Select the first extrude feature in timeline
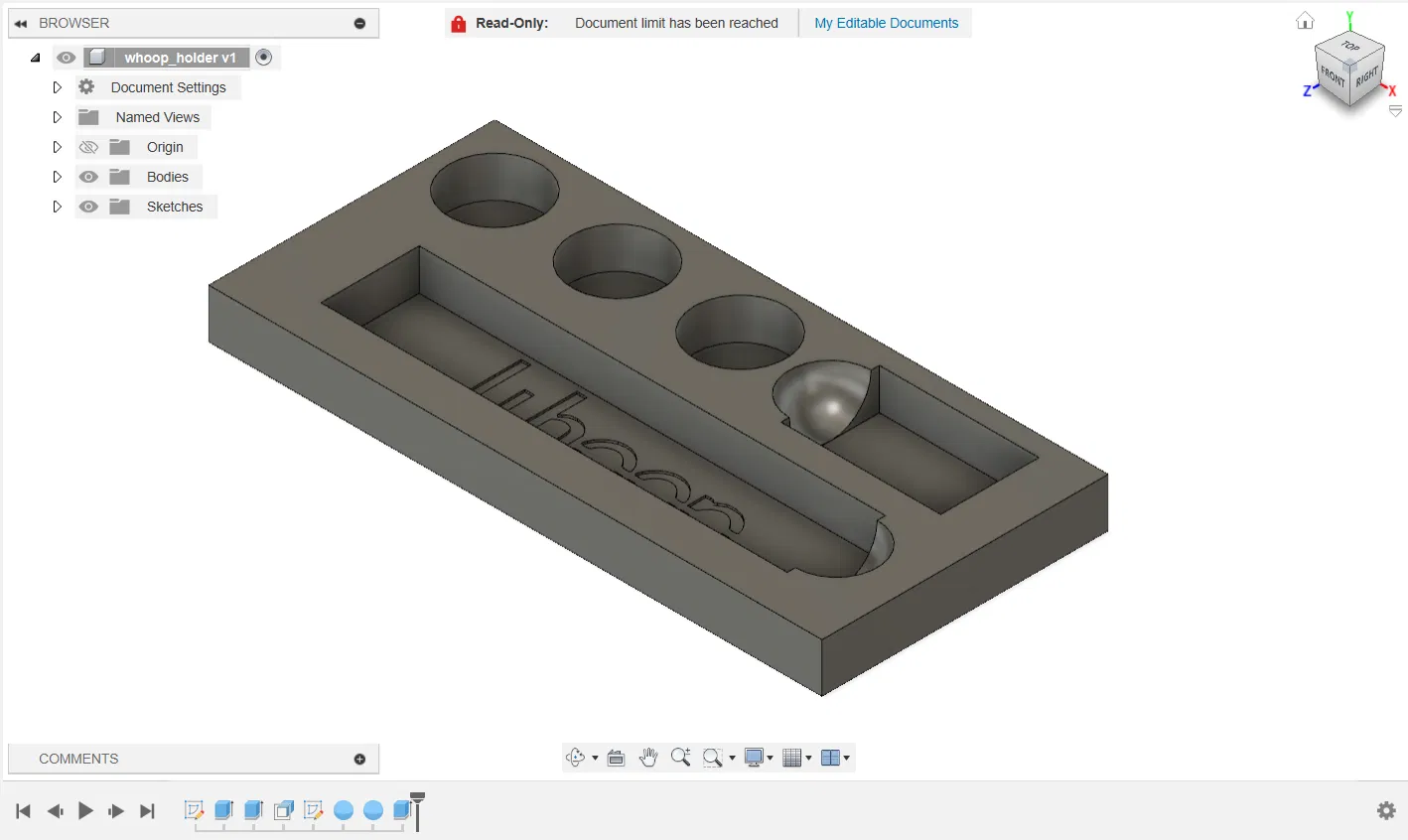 coord(224,810)
